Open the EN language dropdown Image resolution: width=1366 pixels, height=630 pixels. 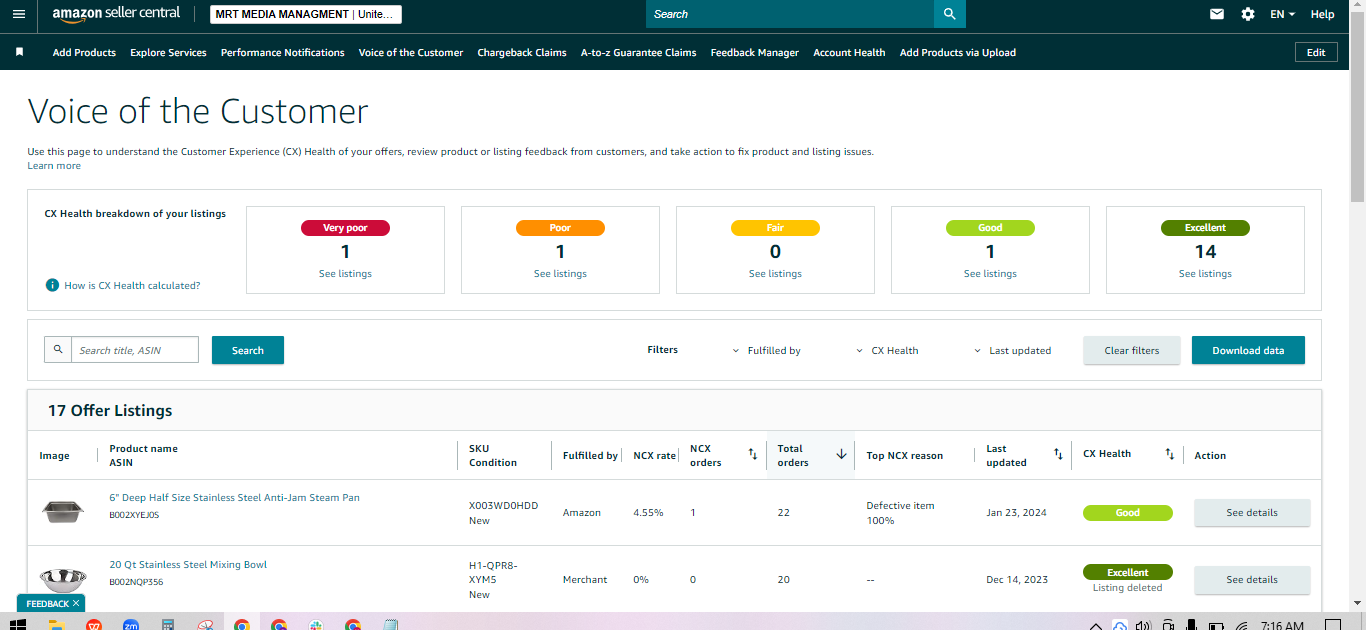[x=1282, y=14]
